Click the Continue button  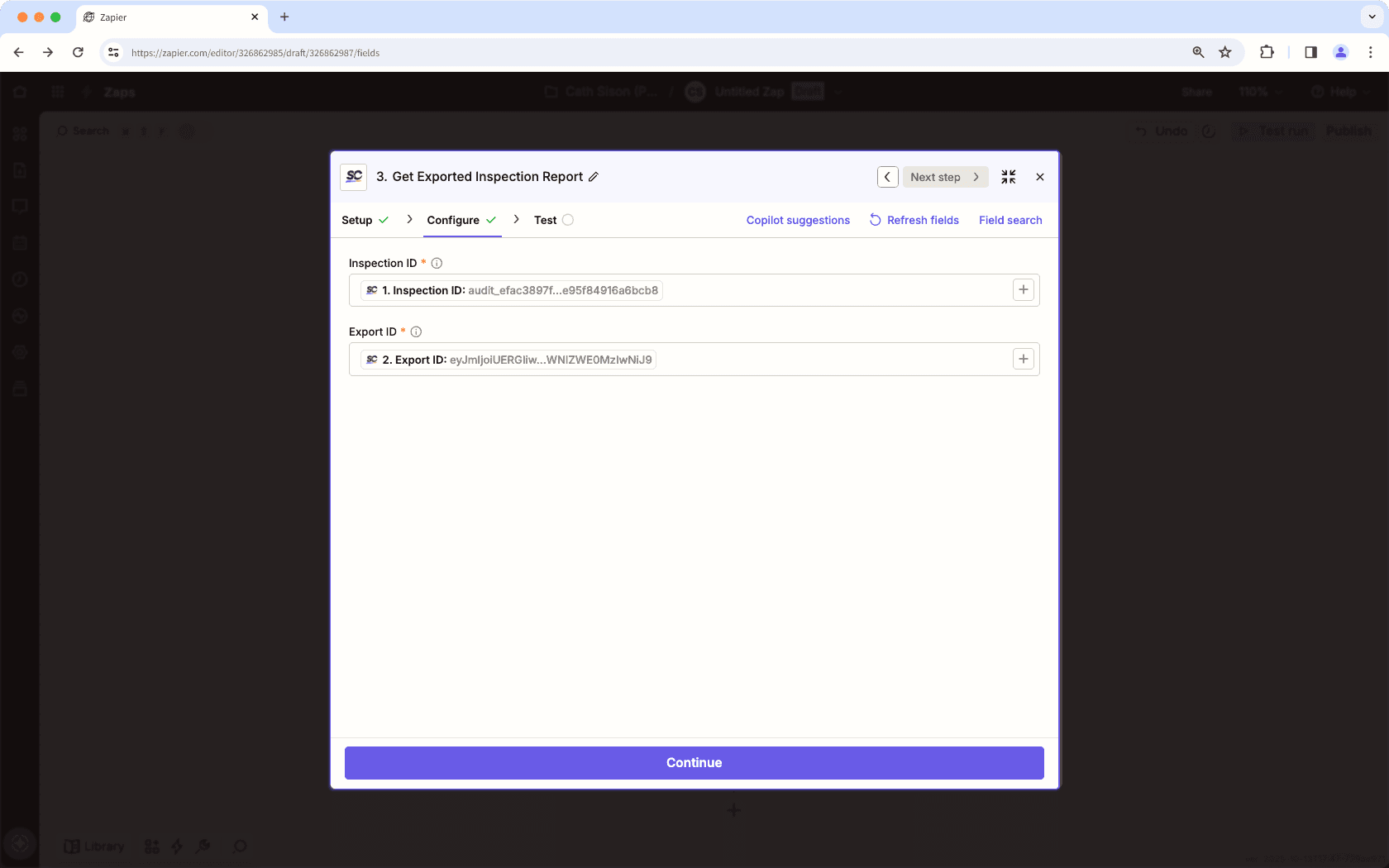click(x=694, y=762)
